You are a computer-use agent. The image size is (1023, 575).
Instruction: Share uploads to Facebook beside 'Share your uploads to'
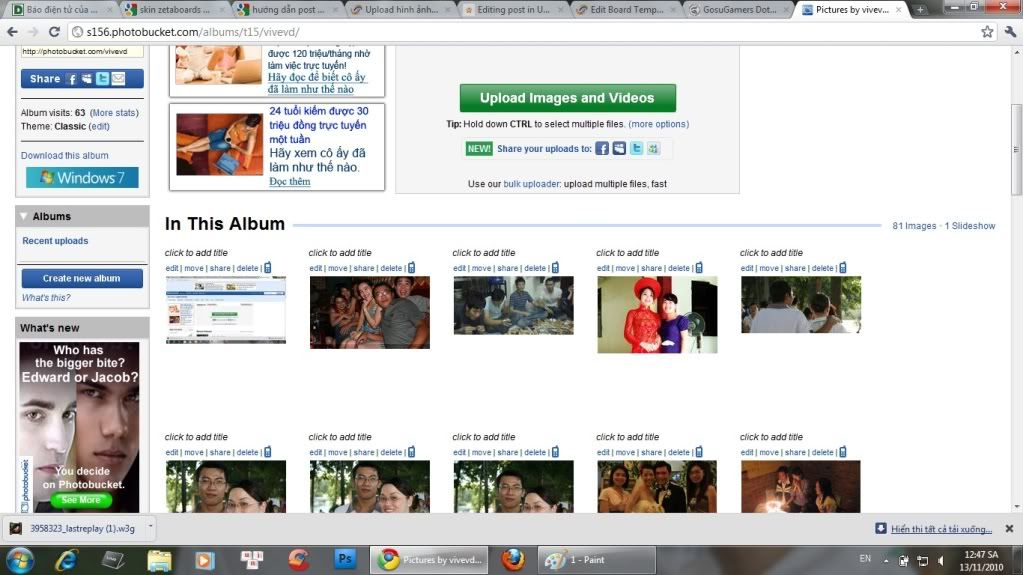tap(602, 148)
